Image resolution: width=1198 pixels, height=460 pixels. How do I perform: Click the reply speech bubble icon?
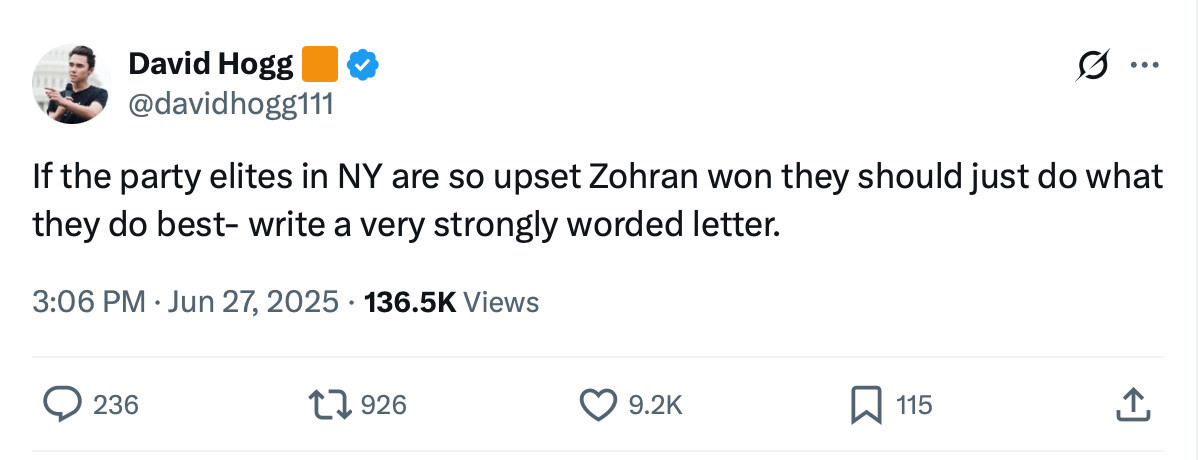coord(63,404)
